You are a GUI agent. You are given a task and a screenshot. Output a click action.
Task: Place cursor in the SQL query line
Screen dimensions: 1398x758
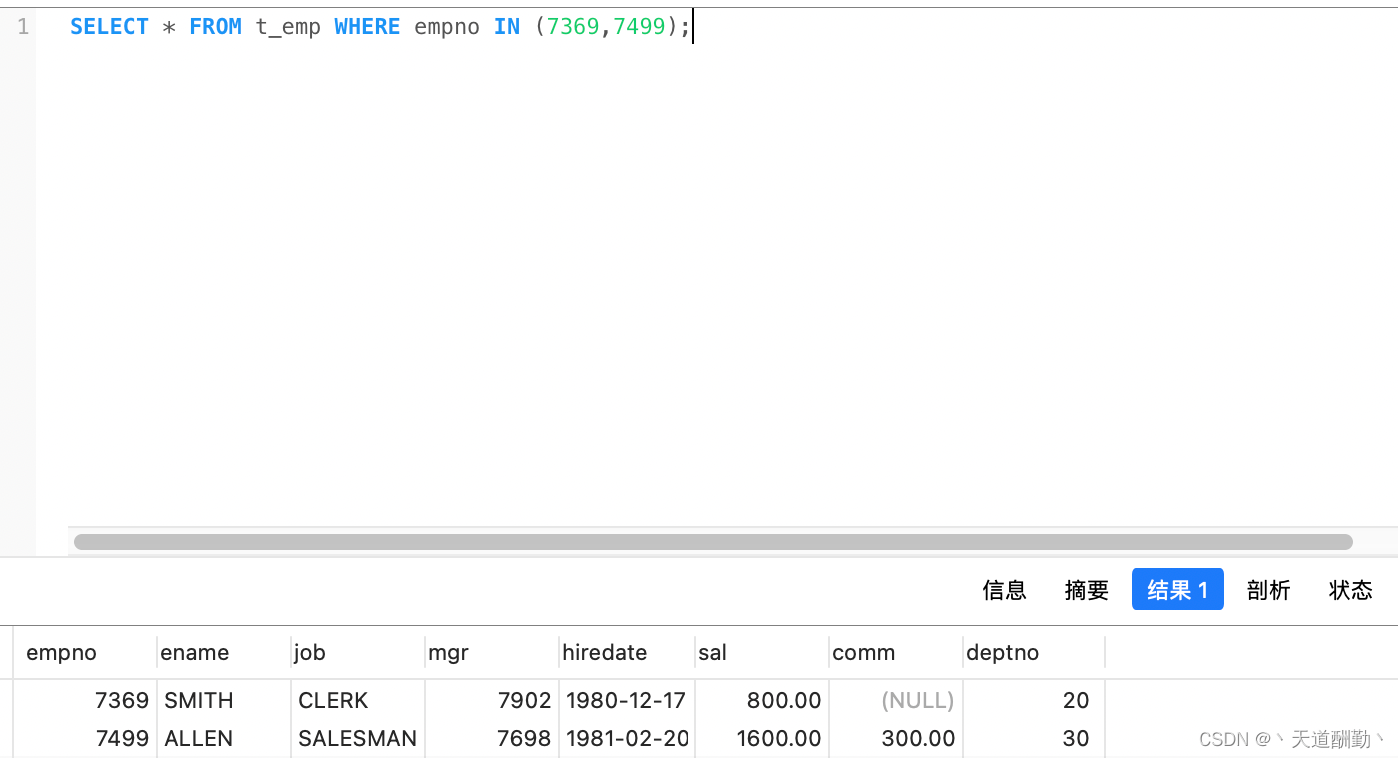(x=400, y=26)
